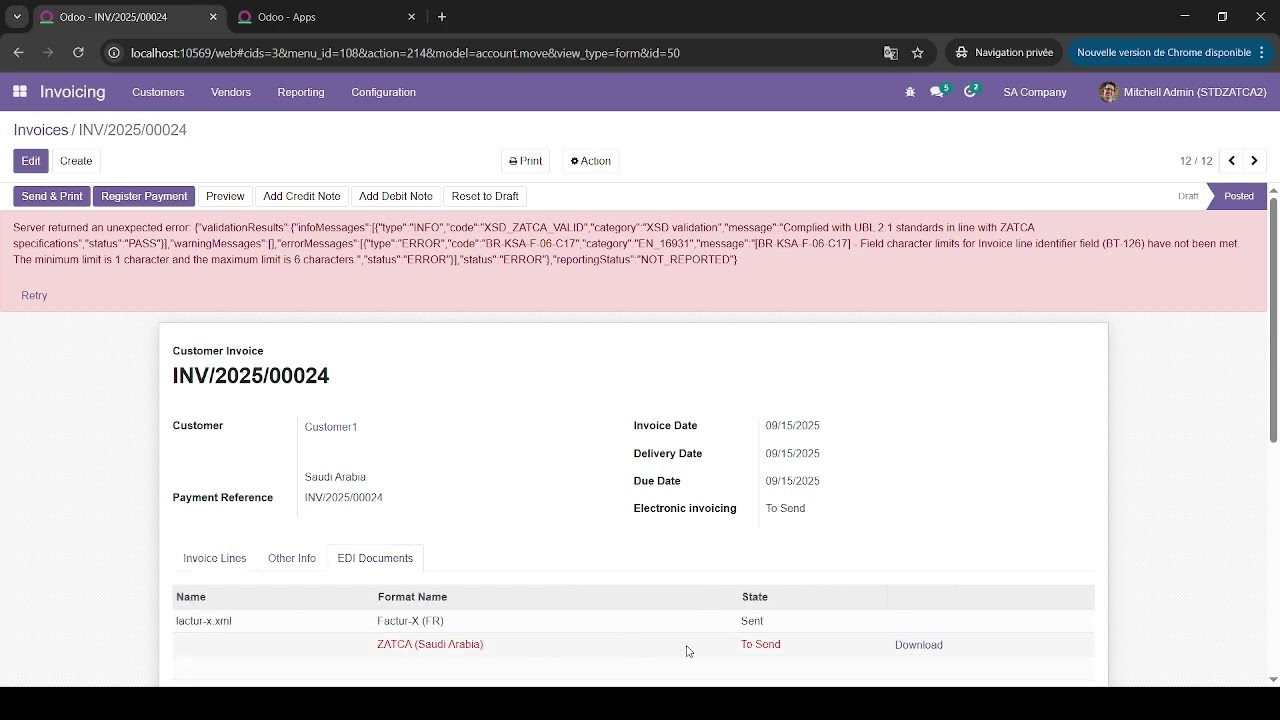
Task: Open Mitchell Admin user menu
Action: [1183, 92]
